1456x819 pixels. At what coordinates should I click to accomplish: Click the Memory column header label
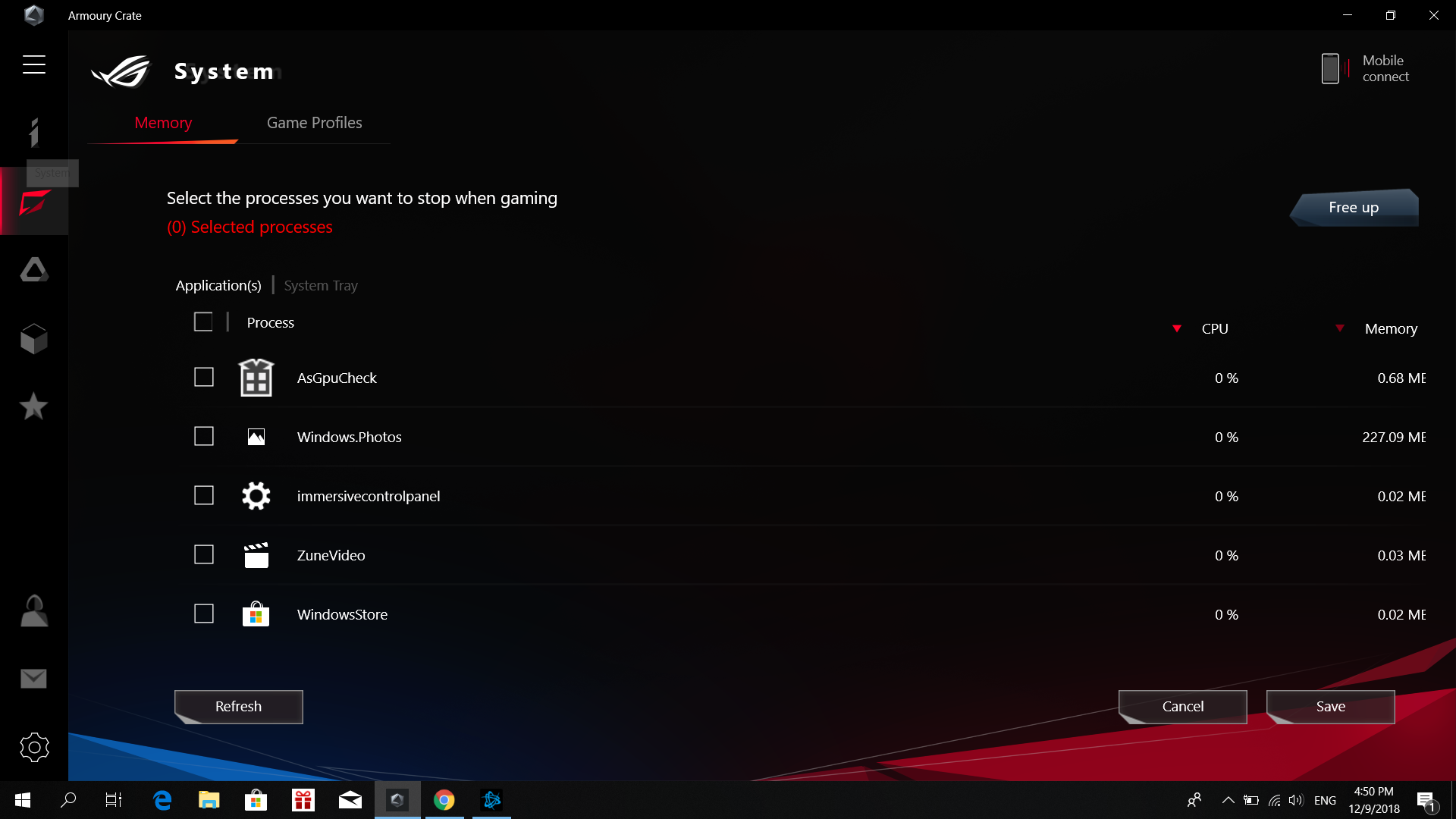(1391, 328)
